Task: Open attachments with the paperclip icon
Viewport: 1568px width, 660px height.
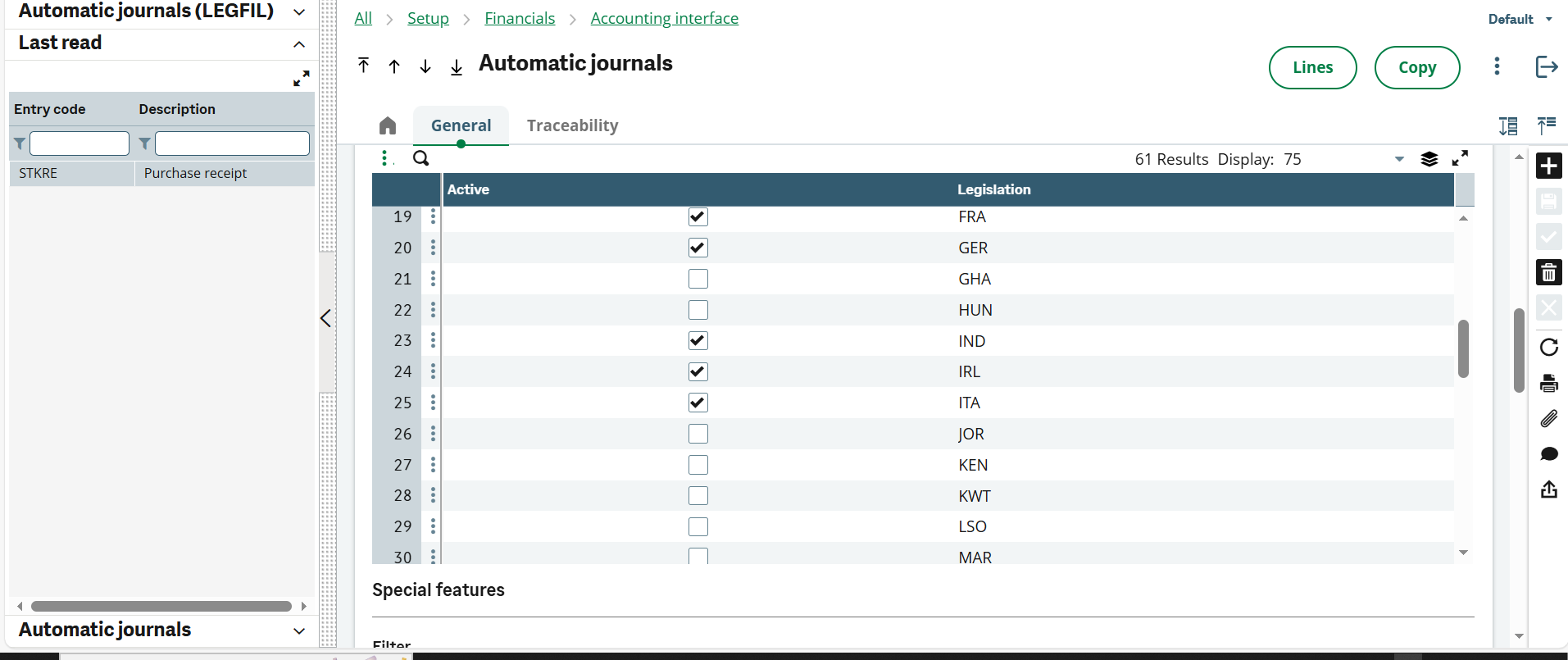Action: coord(1548,419)
